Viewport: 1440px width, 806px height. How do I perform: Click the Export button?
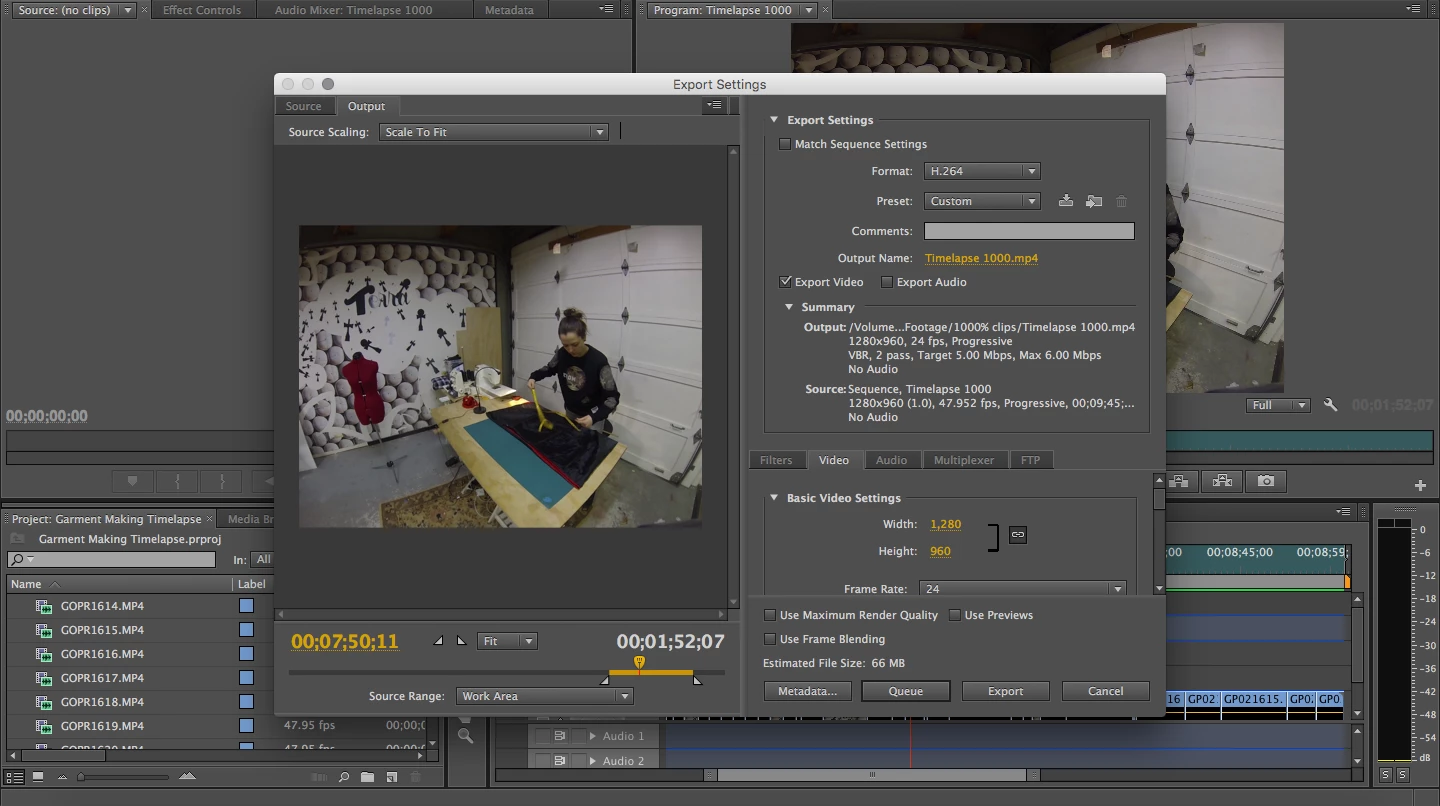tap(1005, 691)
